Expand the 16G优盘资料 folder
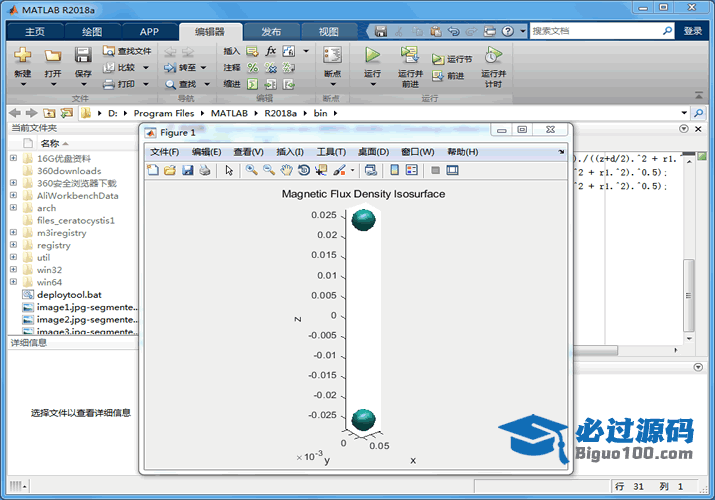The width and height of the screenshot is (715, 500). (x=13, y=158)
